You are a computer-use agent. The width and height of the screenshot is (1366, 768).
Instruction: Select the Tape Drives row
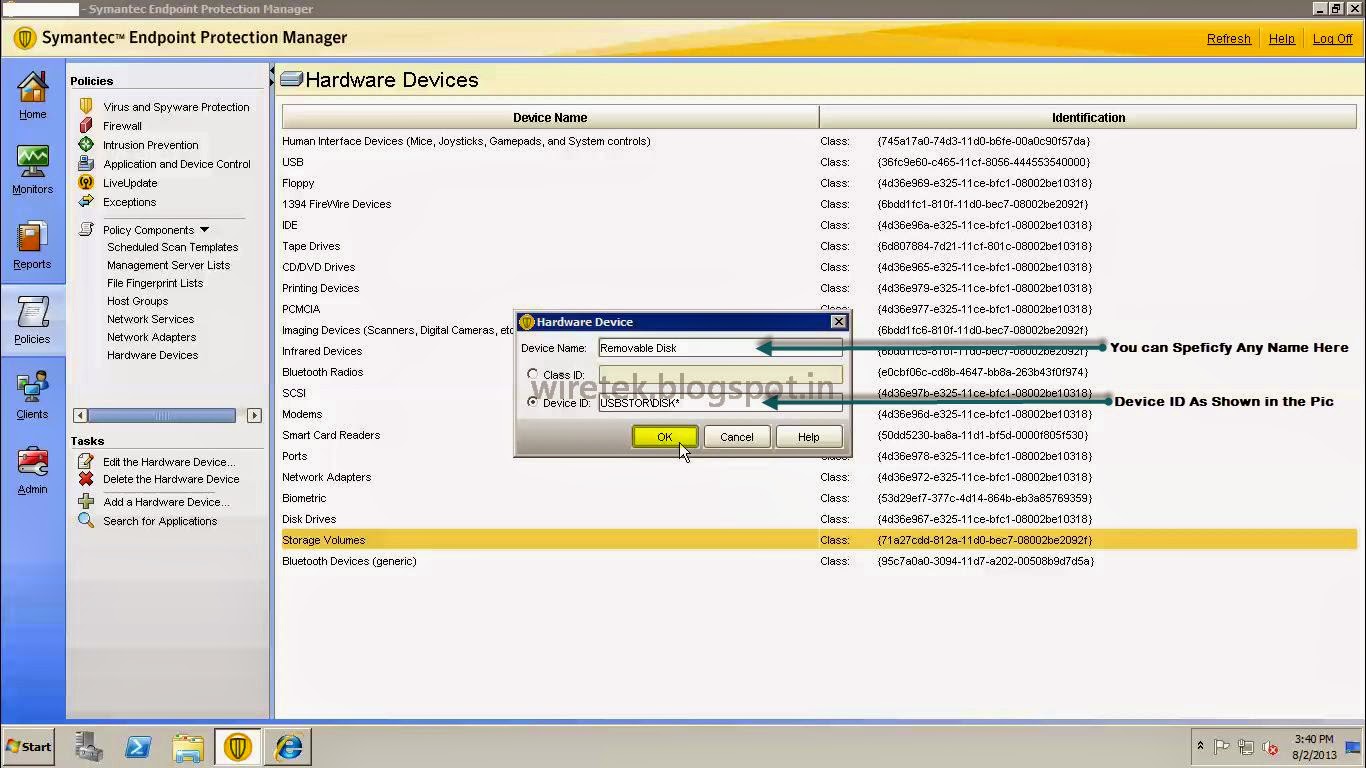pos(819,246)
